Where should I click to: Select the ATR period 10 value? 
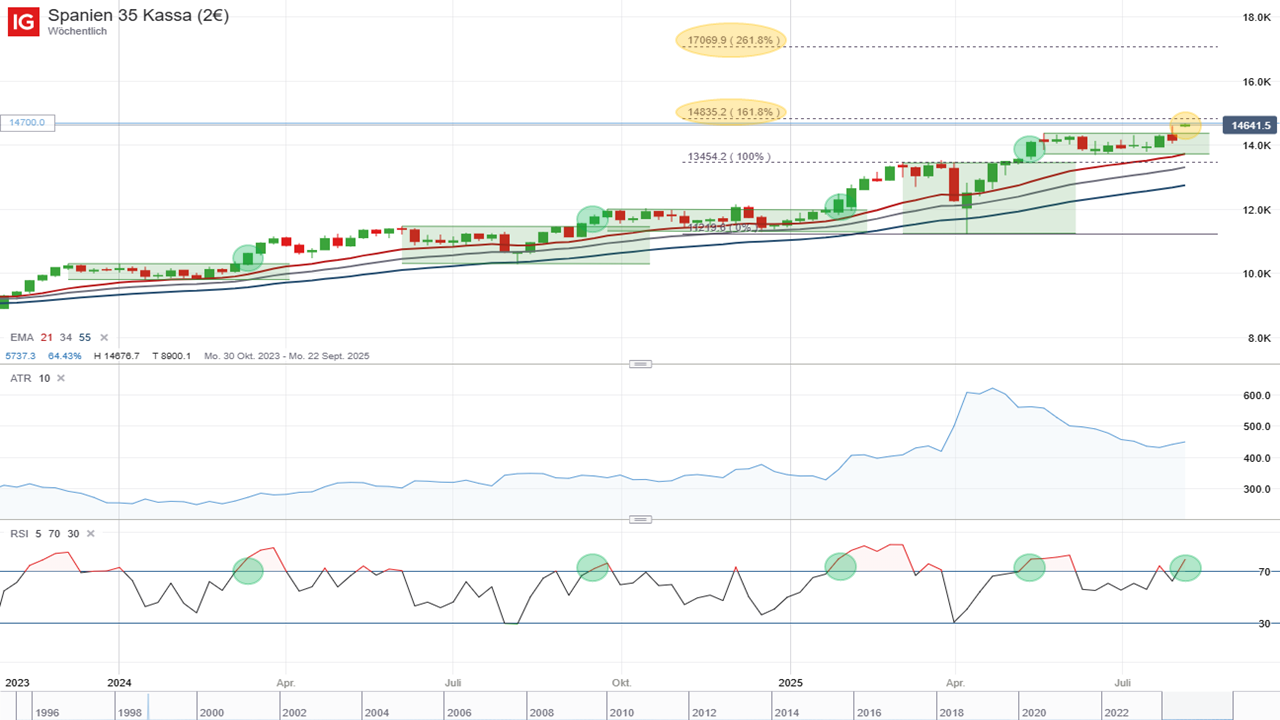(x=44, y=378)
